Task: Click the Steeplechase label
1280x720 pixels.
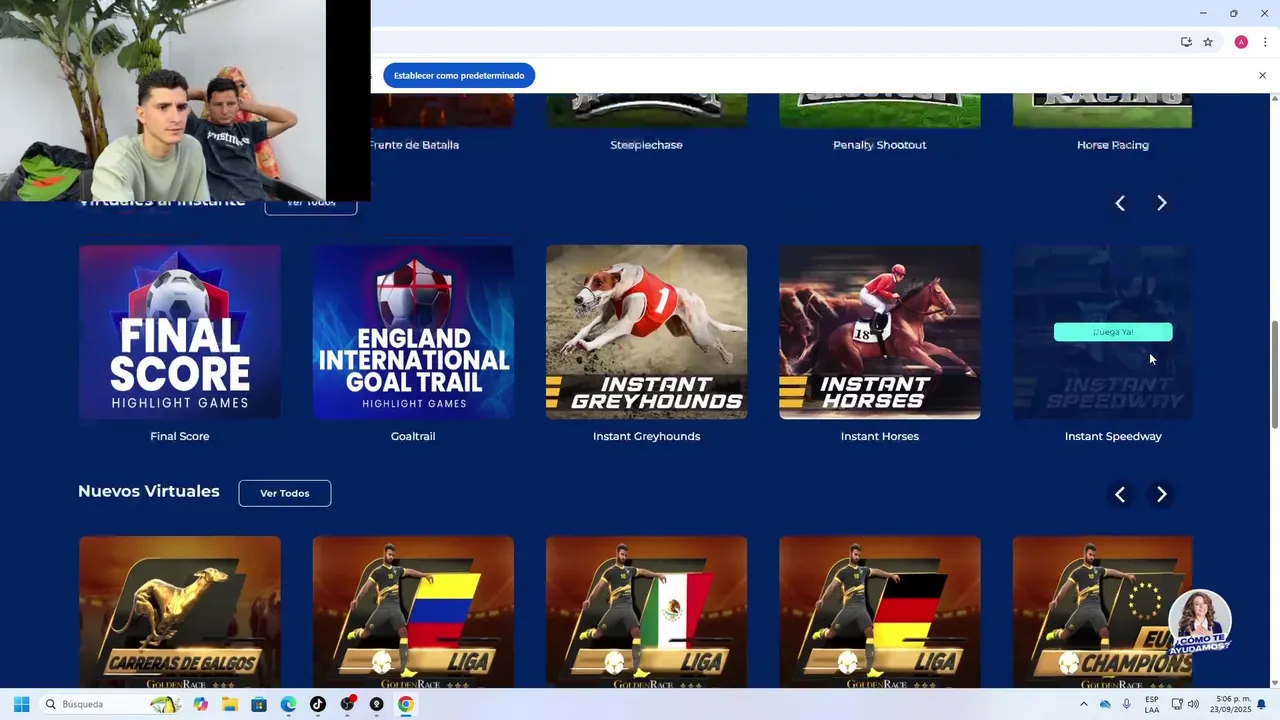Action: pos(646,145)
